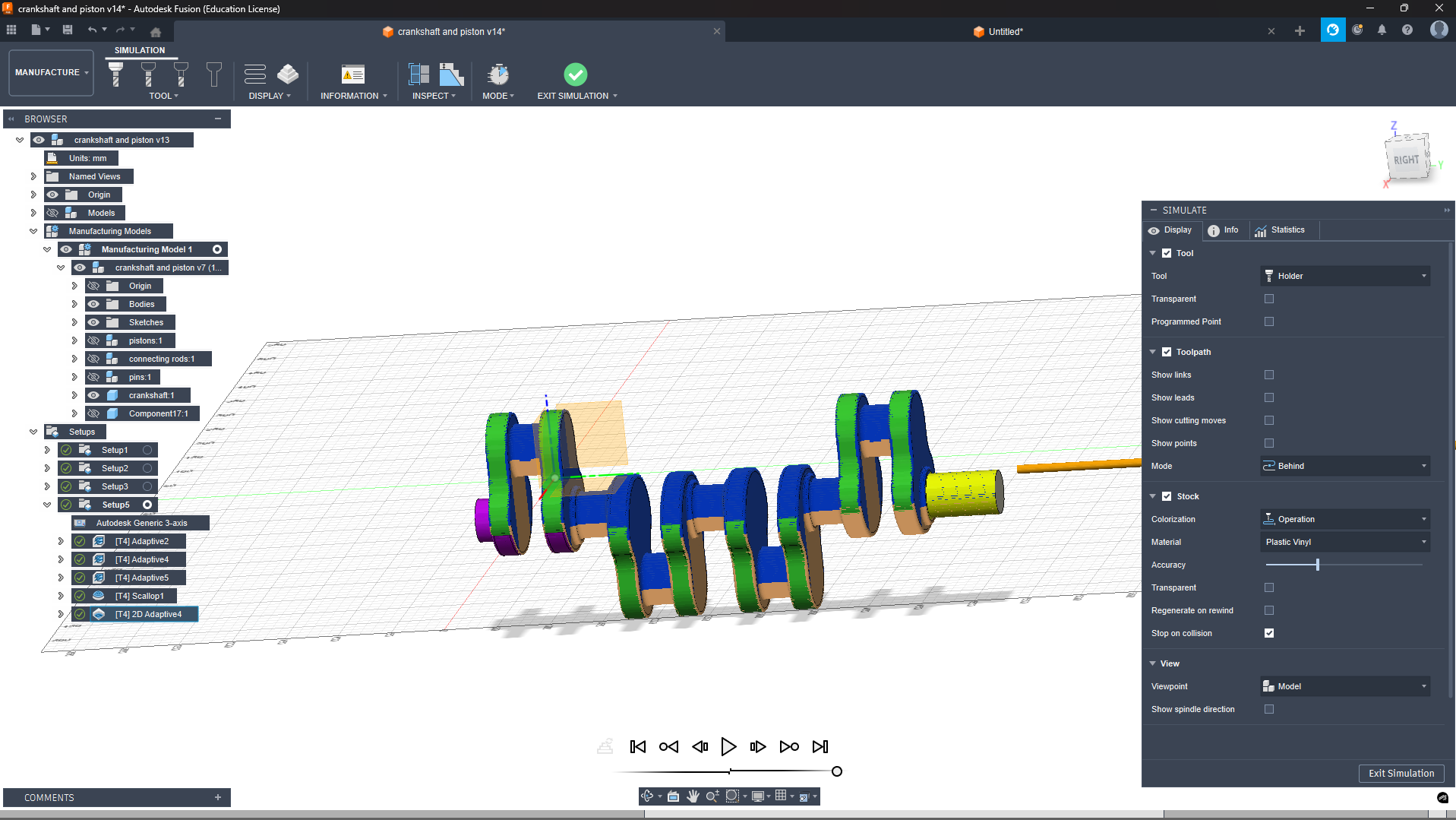Click the Pan hand icon in navigation bar

[693, 796]
